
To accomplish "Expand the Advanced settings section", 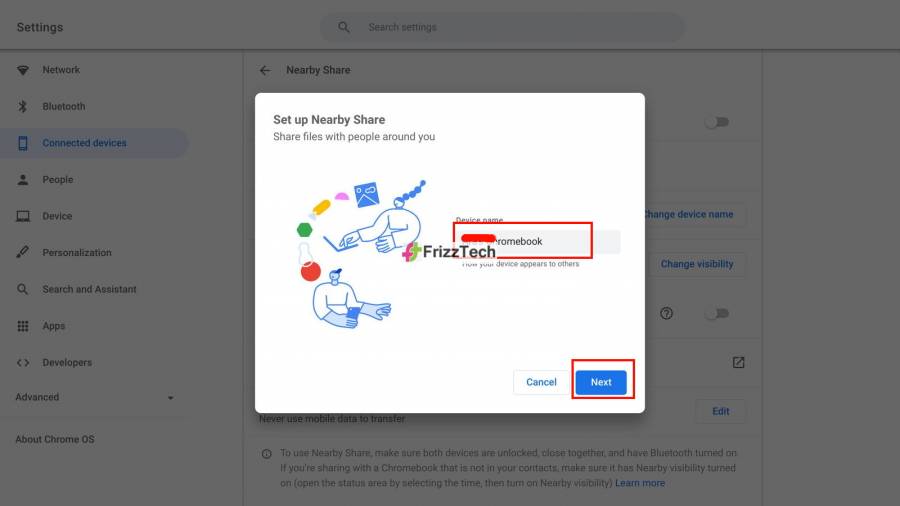I will [x=95, y=397].
